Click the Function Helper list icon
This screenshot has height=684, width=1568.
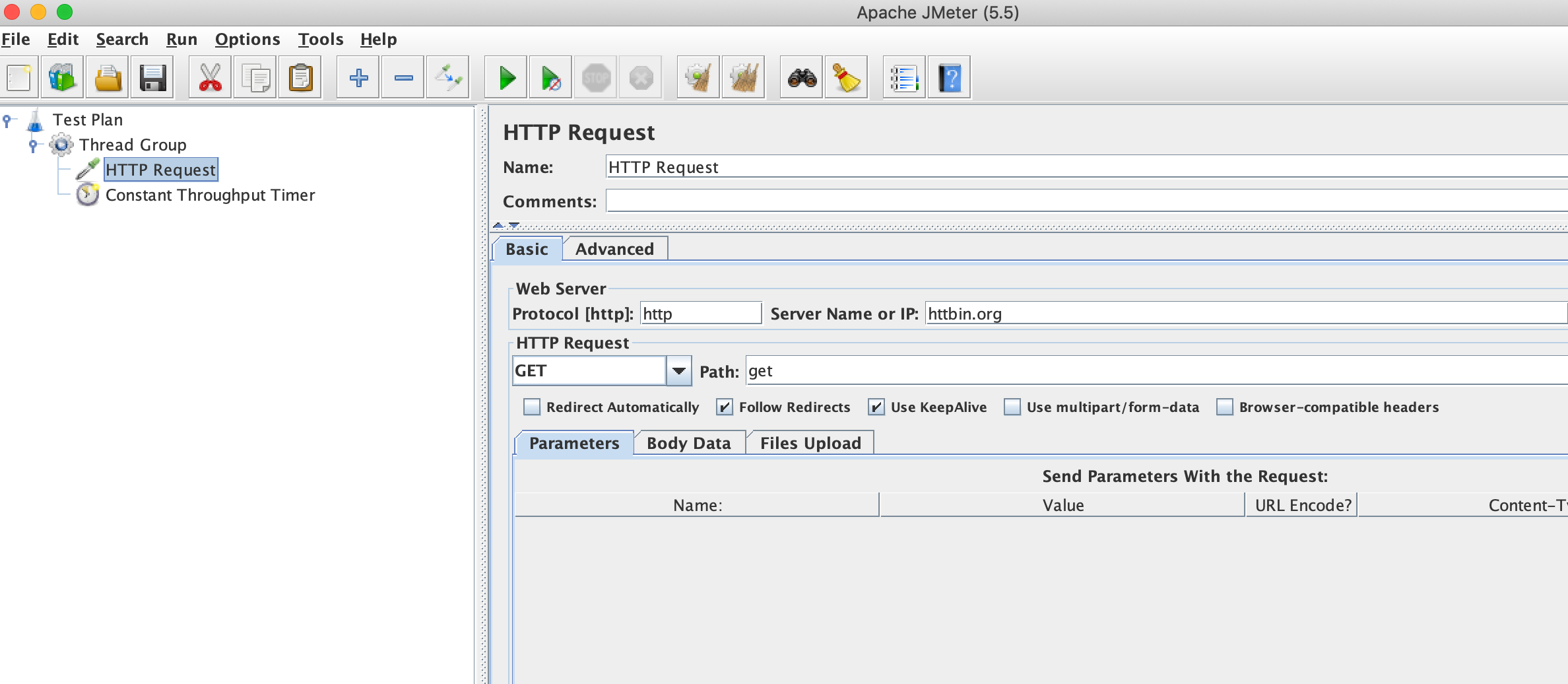tap(904, 78)
